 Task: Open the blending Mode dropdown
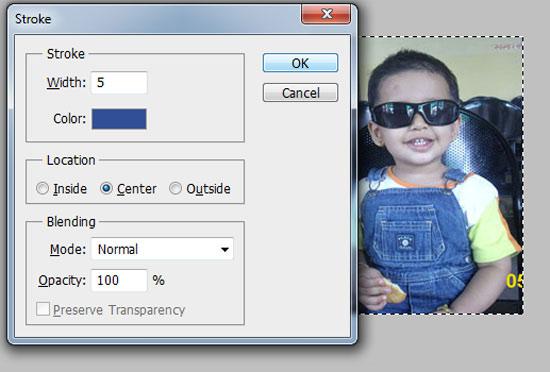(162, 249)
